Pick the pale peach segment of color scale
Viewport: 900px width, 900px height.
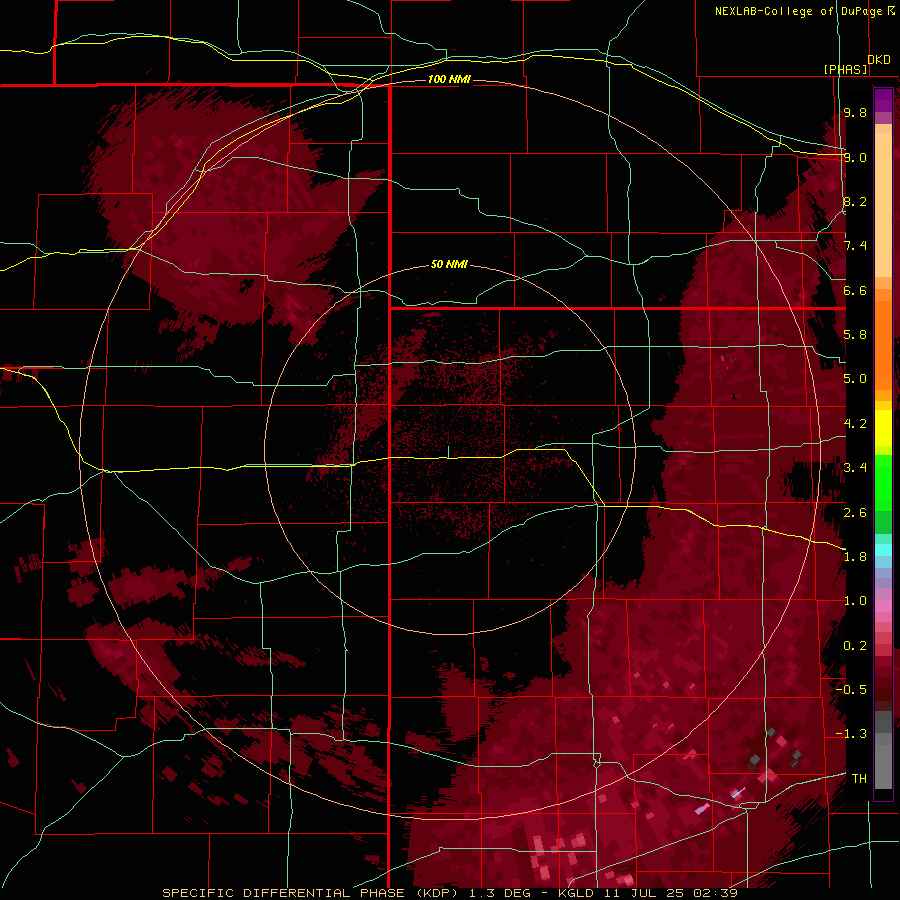[883, 205]
